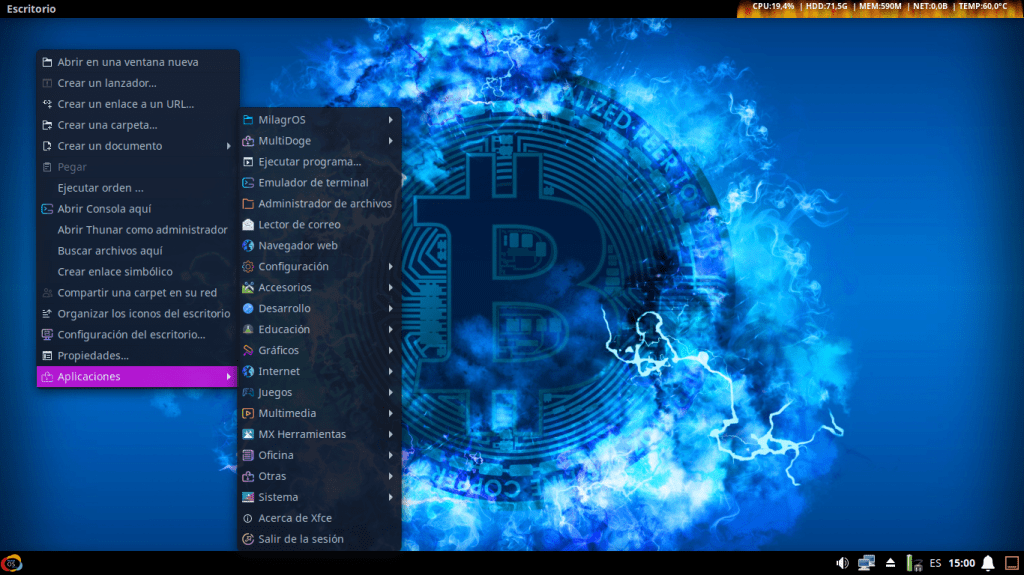The width and height of the screenshot is (1024, 575).
Task: Open the notifications bell icon
Action: click(988, 563)
